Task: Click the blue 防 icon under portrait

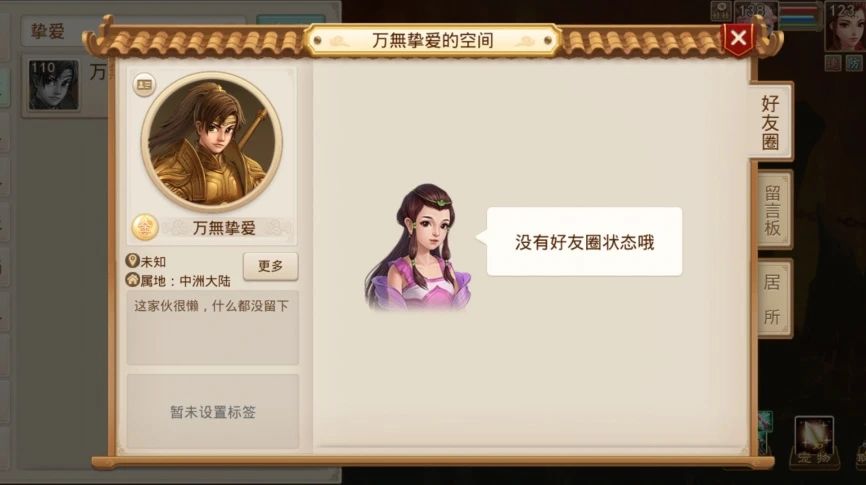Action: (x=854, y=64)
